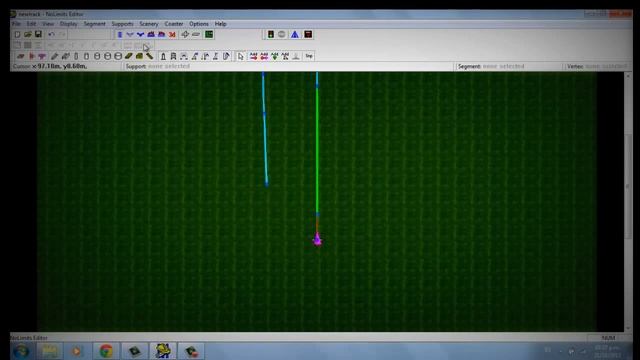Viewport: 640px width, 360px height.
Task: Select the dark blue chevron view icon
Action: pyautogui.click(x=140, y=35)
